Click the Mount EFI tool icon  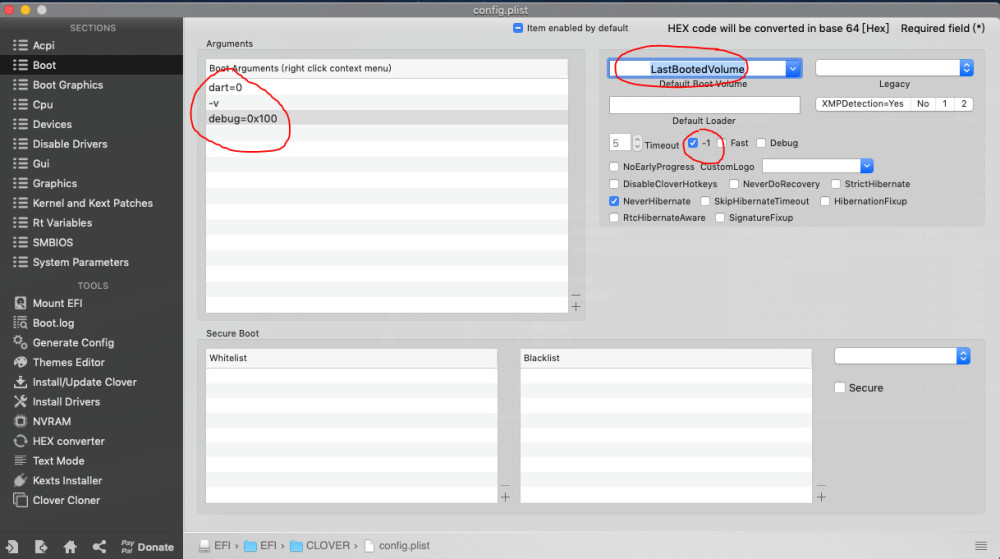[20, 303]
